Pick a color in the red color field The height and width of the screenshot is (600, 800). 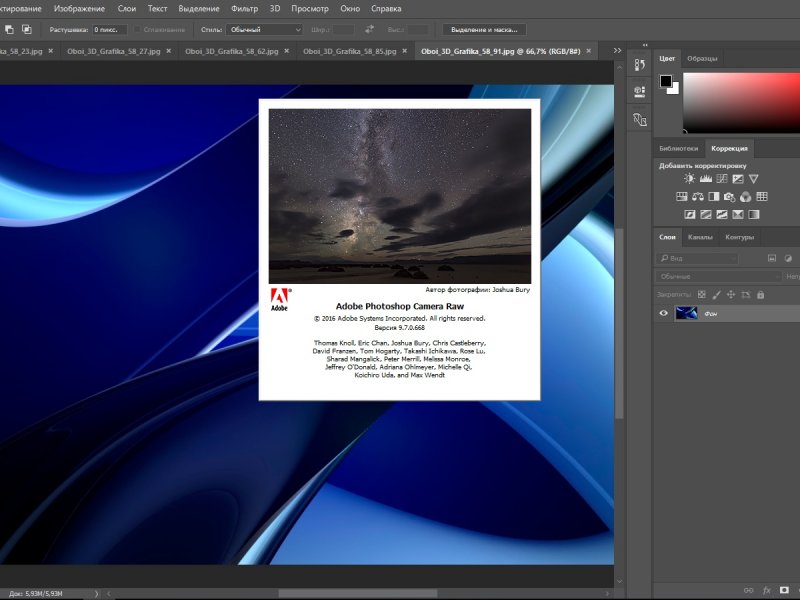(x=741, y=103)
